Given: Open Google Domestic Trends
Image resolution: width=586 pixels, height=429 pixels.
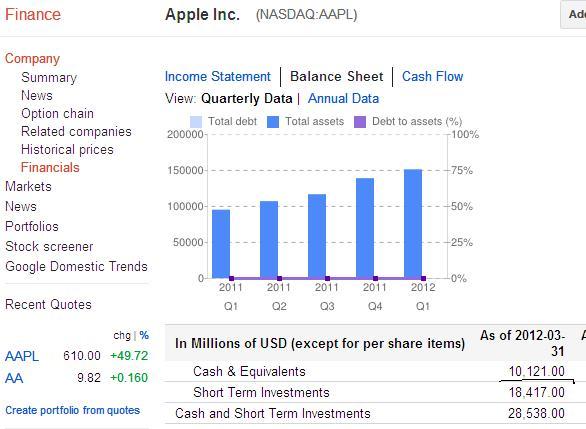Looking at the screenshot, I should [x=76, y=266].
